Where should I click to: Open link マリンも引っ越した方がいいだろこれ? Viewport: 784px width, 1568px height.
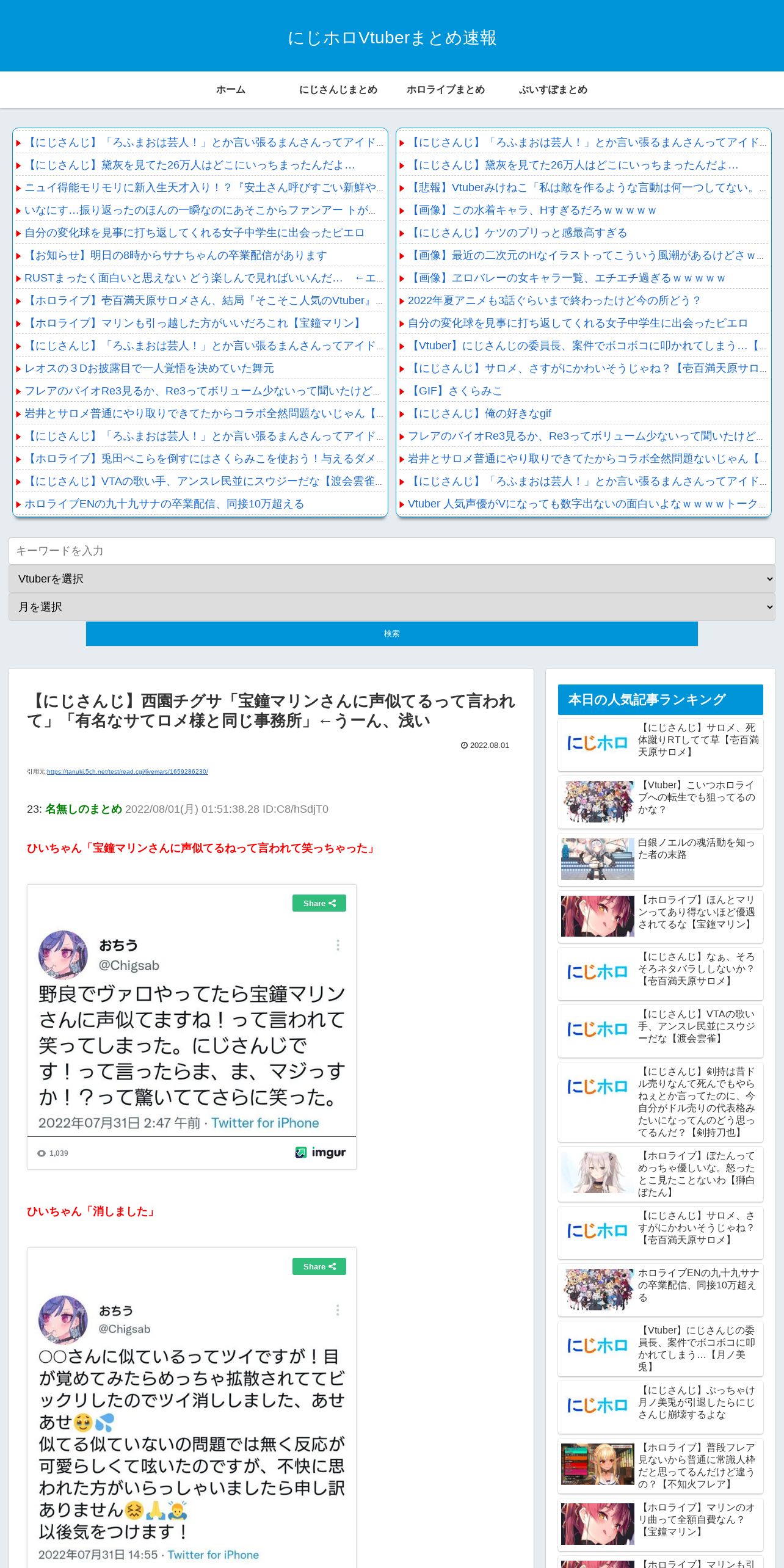pyautogui.click(x=194, y=323)
